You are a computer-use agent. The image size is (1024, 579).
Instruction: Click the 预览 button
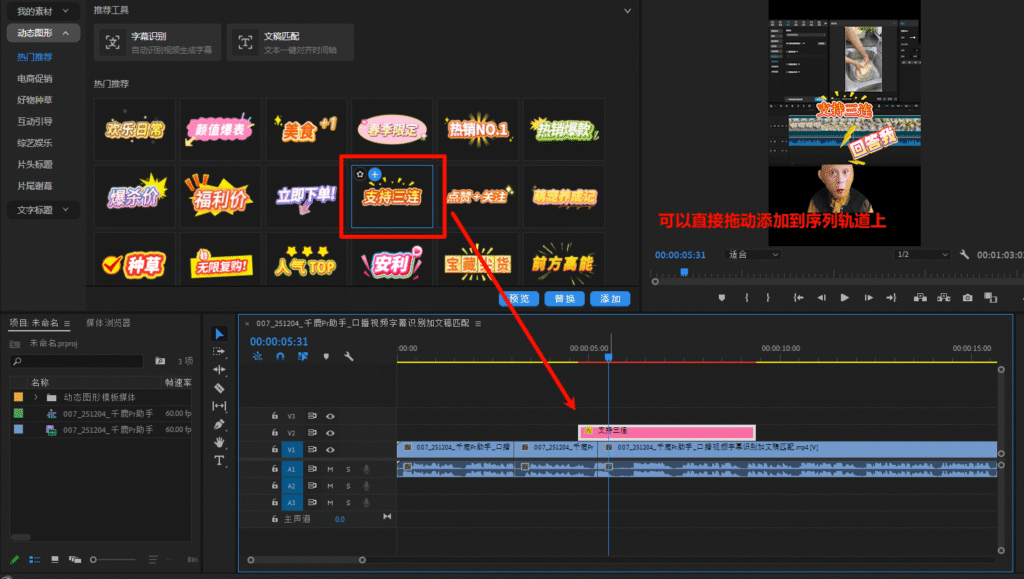pos(518,298)
